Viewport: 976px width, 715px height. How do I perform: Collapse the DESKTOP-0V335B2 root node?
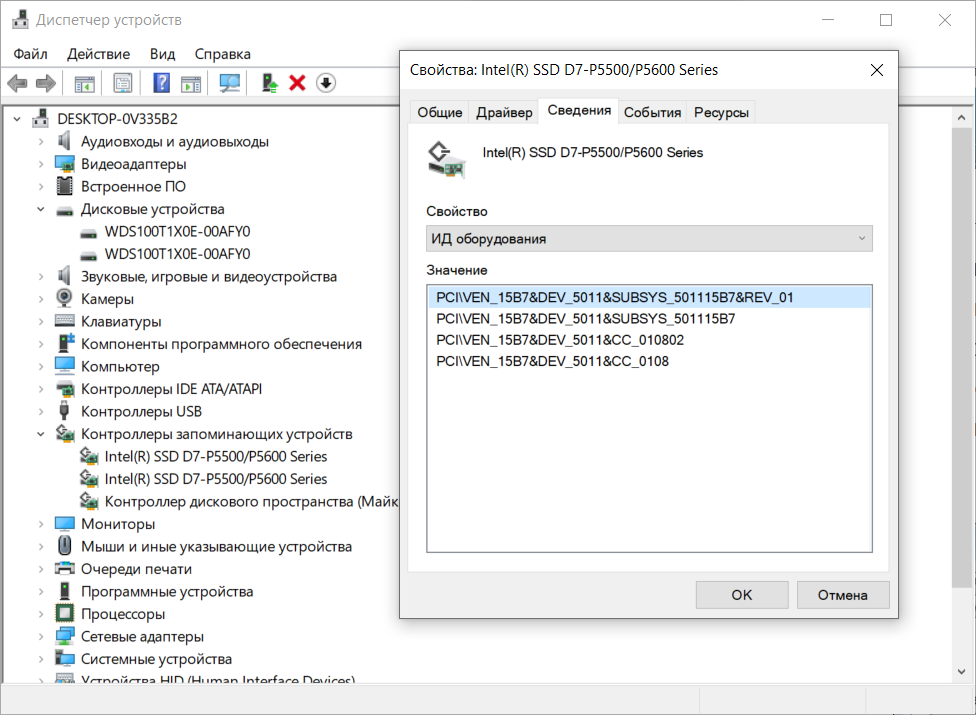pos(17,119)
